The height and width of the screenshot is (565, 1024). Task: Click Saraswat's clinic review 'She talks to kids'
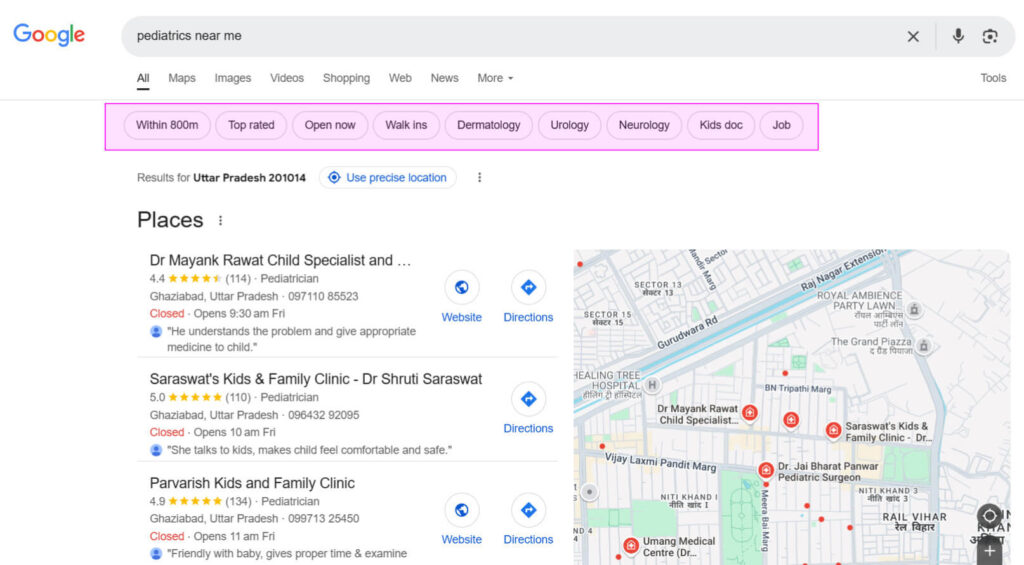pos(309,450)
